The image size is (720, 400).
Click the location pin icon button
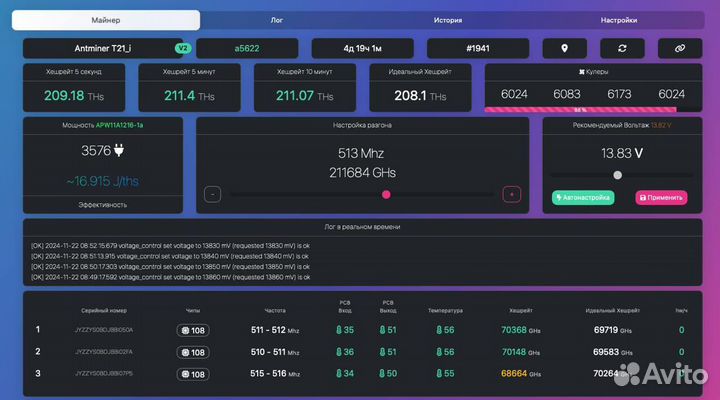pyautogui.click(x=565, y=48)
